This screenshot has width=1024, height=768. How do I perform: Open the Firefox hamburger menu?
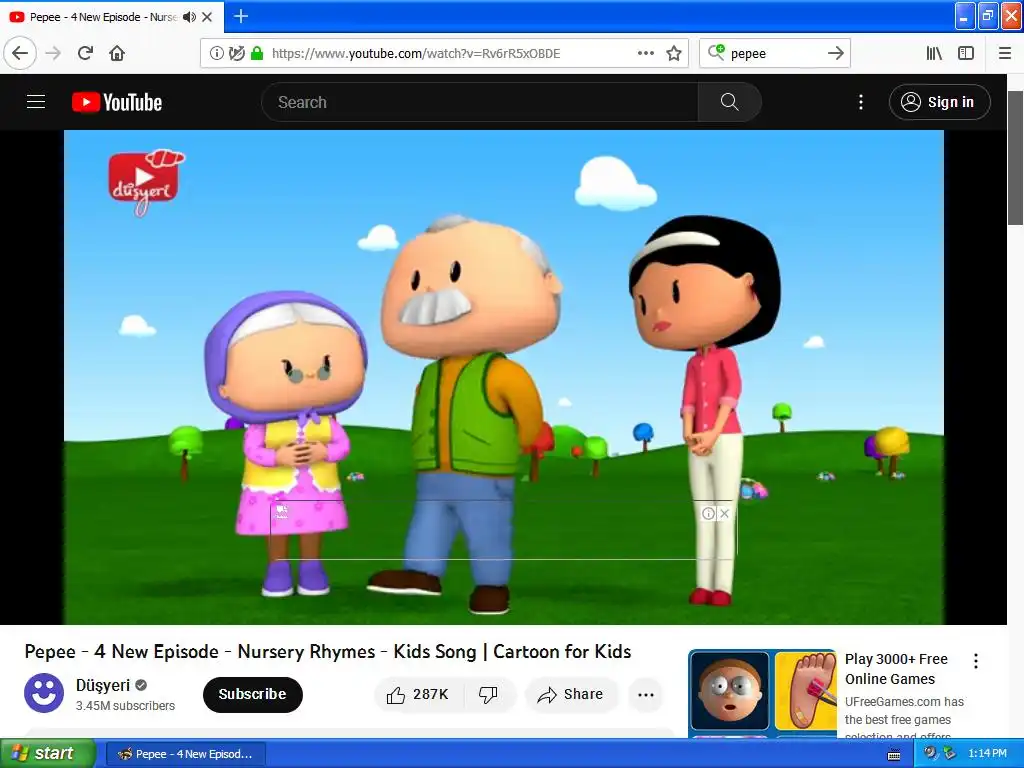[x=1005, y=54]
